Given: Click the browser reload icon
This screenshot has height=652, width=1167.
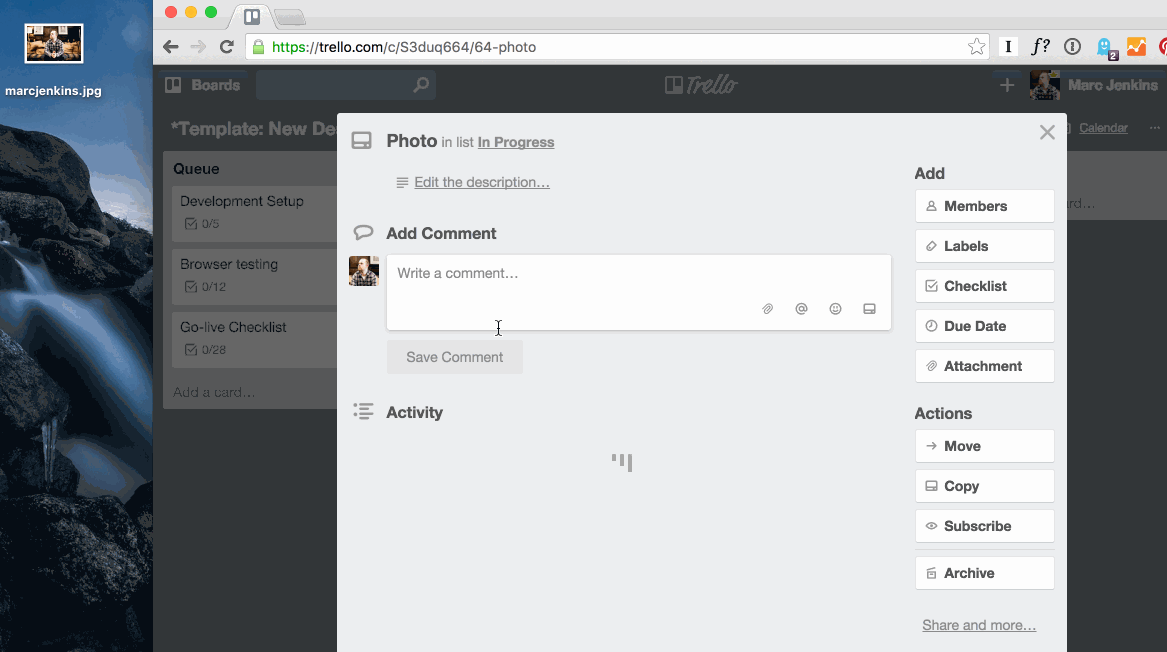Looking at the screenshot, I should tap(227, 46).
